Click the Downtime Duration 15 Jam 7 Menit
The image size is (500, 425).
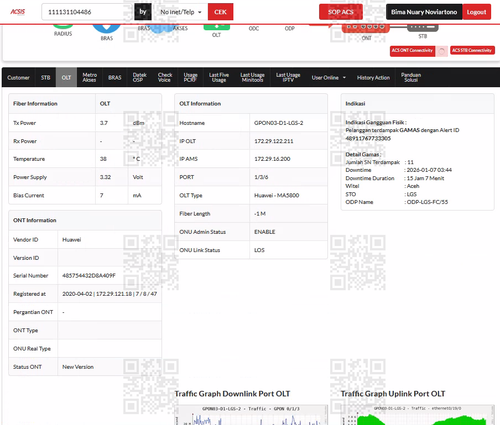coord(426,178)
